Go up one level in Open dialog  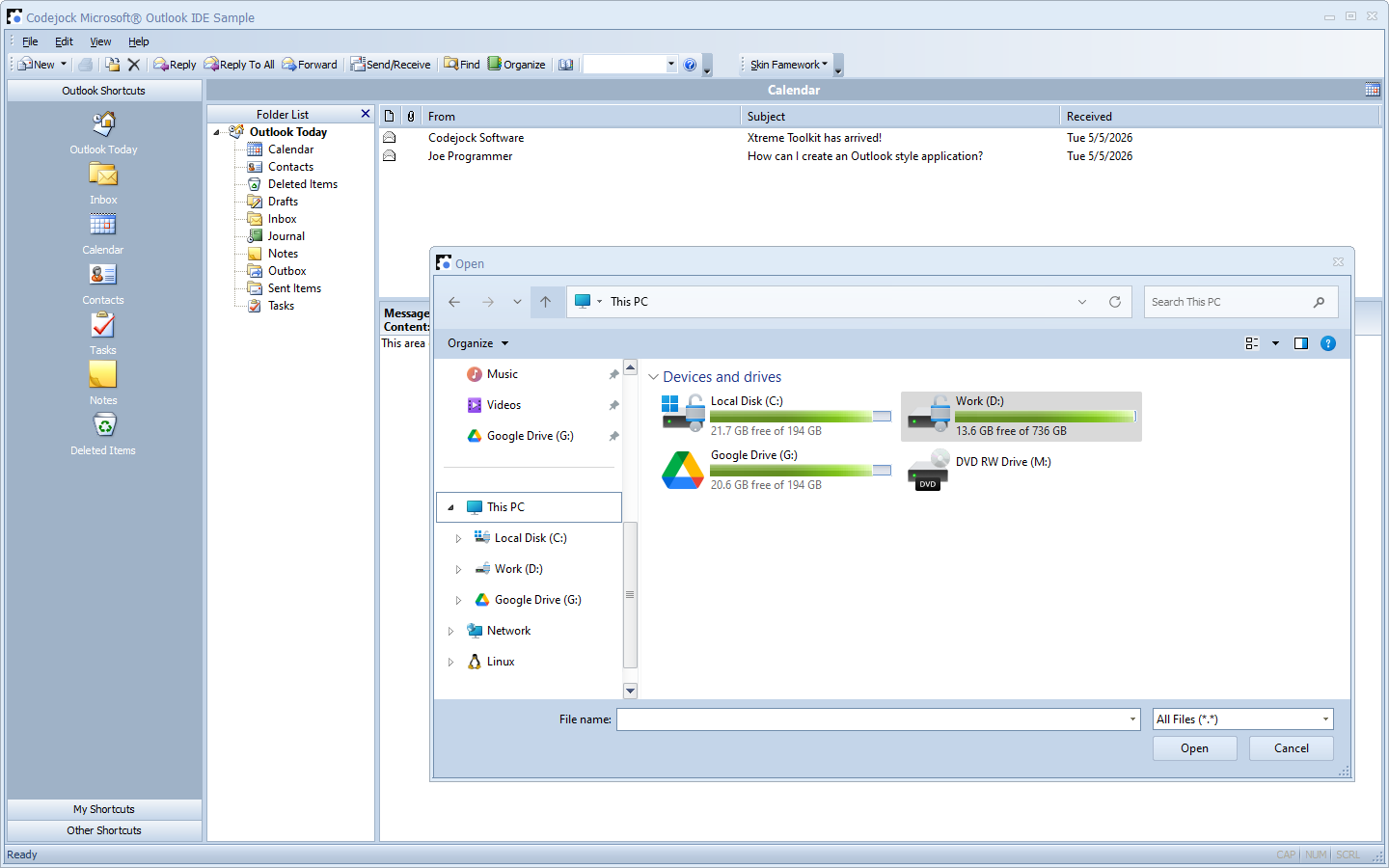546,302
